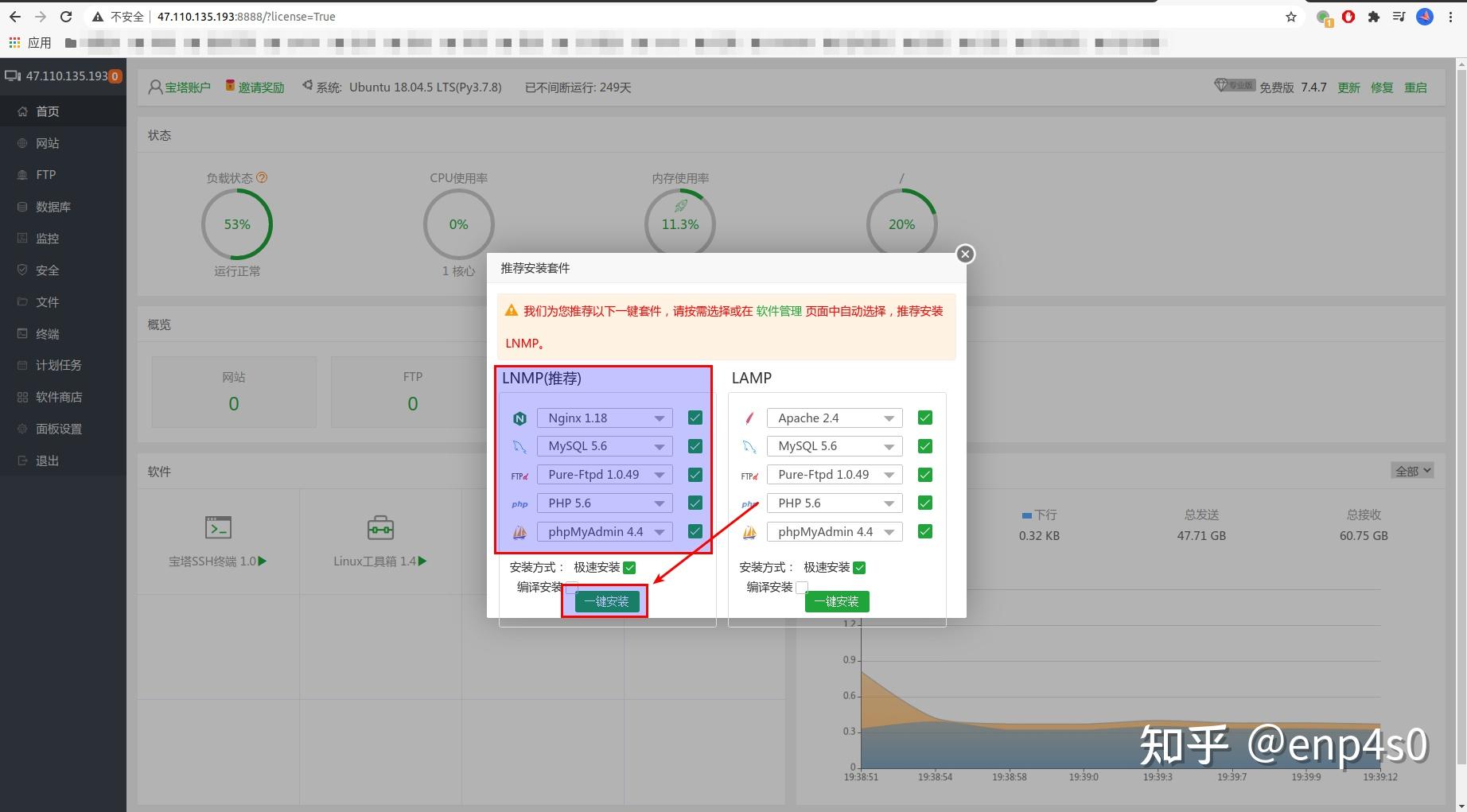This screenshot has width=1467, height=812.
Task: Click the 网站 count card in 概览
Action: [x=234, y=392]
